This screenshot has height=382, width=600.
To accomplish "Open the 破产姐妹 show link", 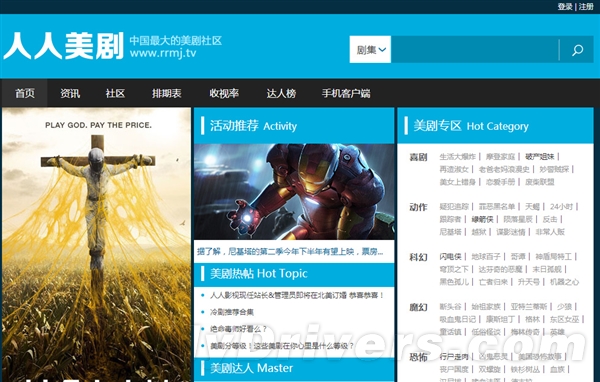I will (540, 157).
